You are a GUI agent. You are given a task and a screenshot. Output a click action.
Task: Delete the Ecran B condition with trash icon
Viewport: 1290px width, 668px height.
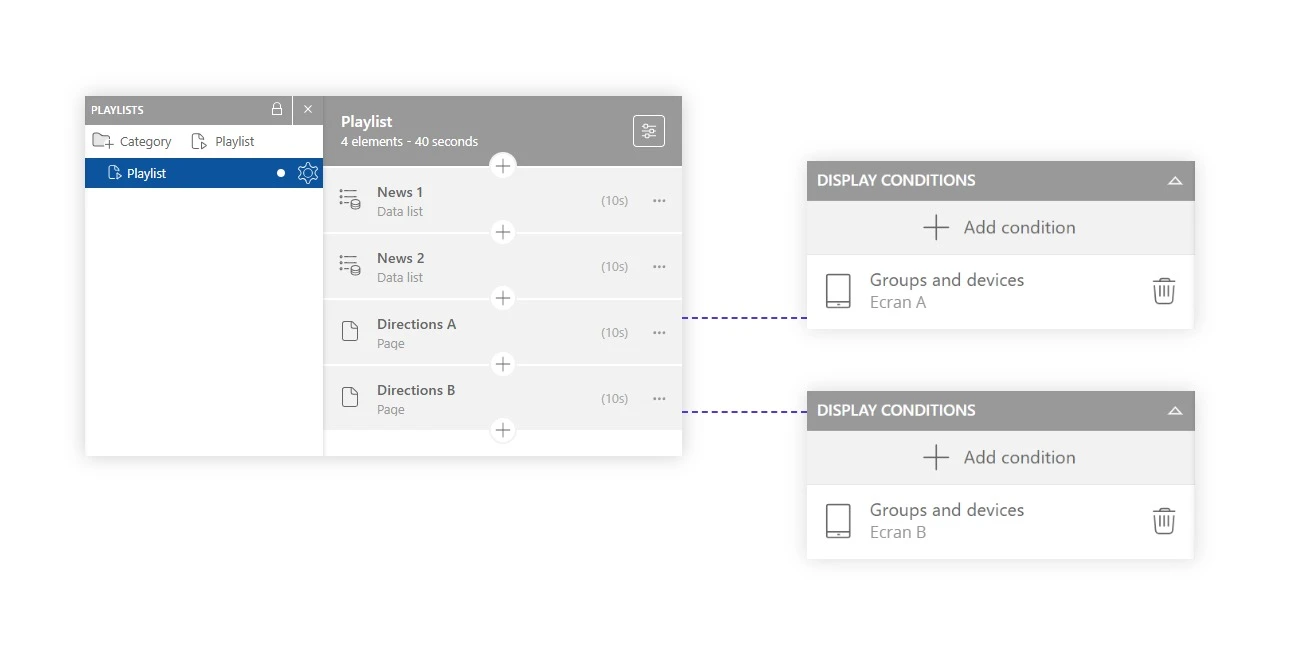[x=1163, y=521]
